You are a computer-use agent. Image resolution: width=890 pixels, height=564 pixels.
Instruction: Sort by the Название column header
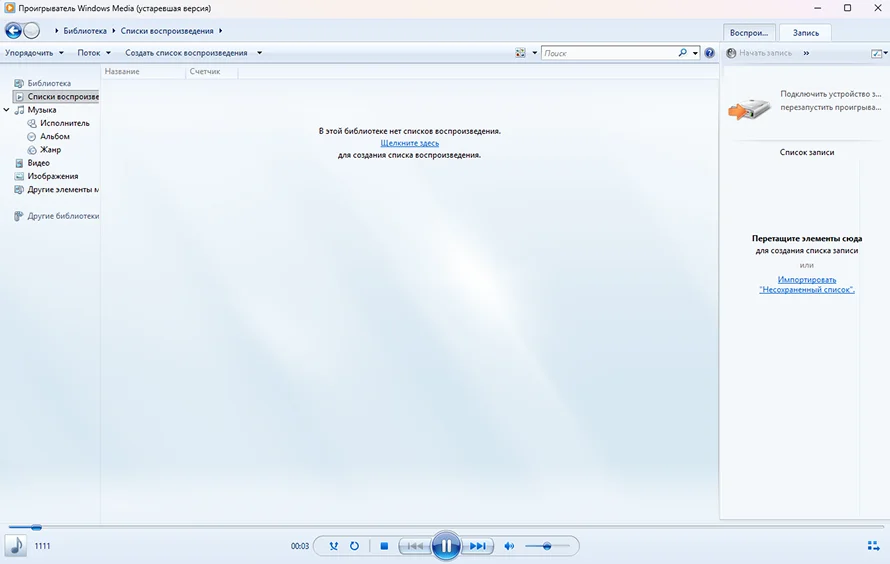tap(144, 71)
